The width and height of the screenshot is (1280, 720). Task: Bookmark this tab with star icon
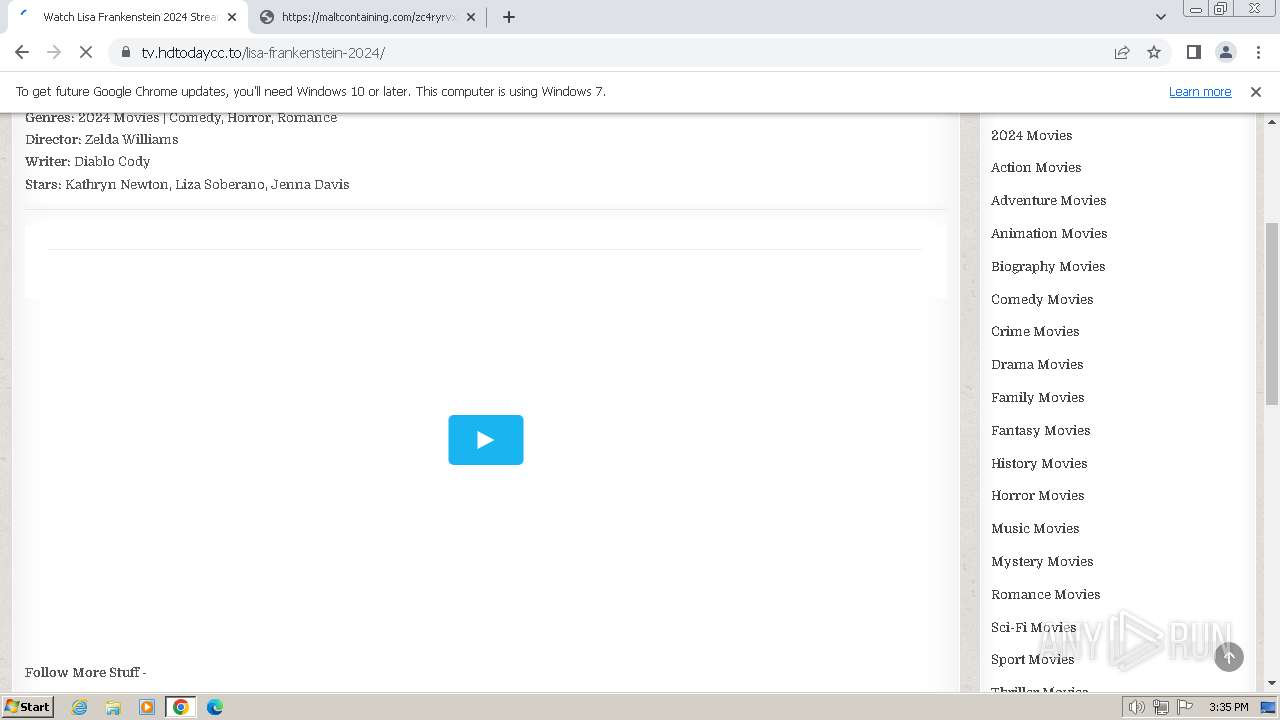tap(1154, 52)
